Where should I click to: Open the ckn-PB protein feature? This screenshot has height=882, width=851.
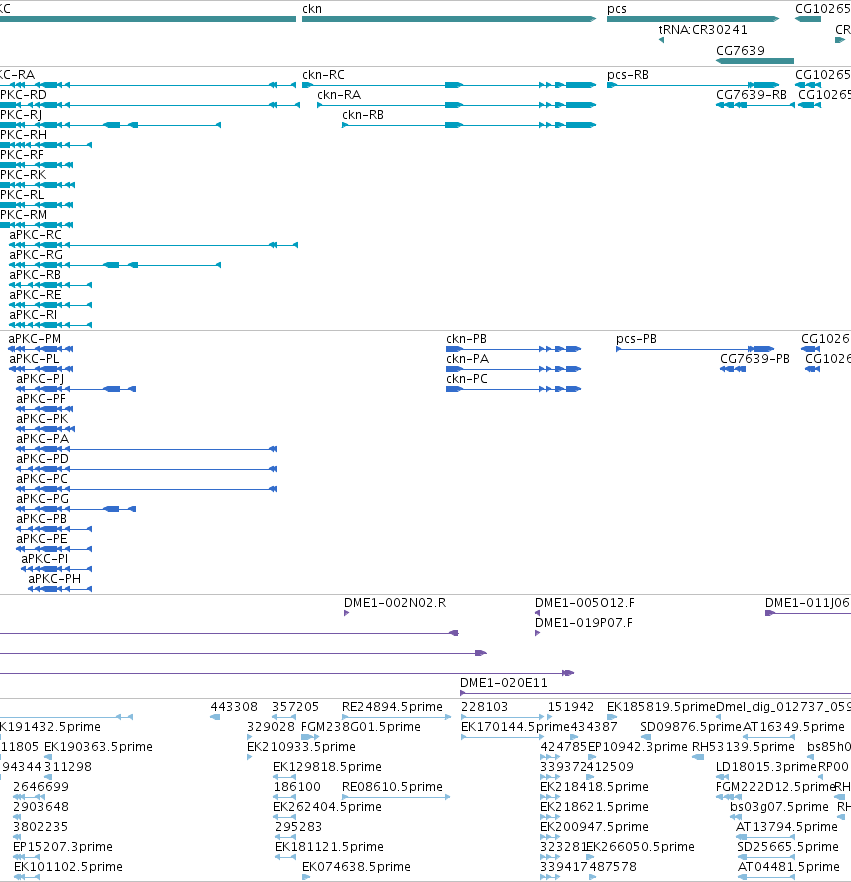(514, 349)
